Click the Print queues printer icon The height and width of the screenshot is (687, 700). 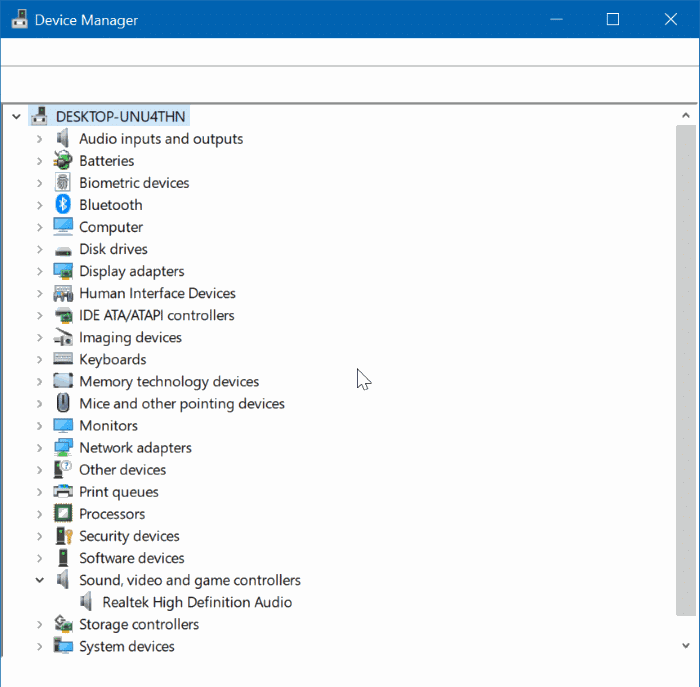63,491
